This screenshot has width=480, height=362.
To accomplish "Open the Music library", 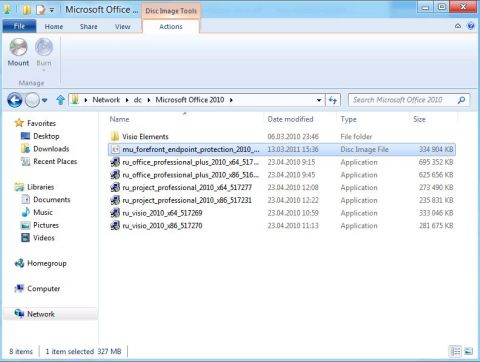I will (43, 212).
